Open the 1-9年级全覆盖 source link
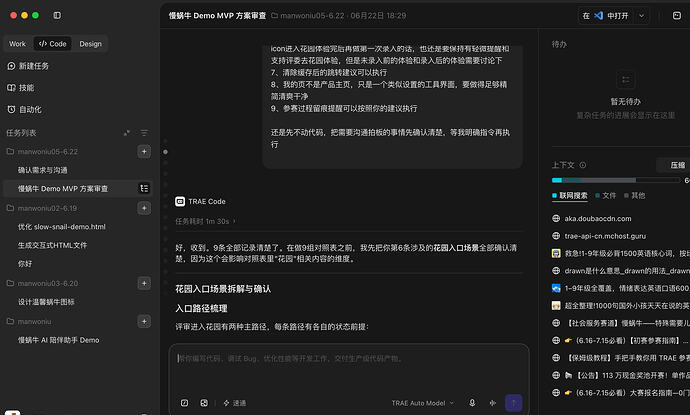The width and height of the screenshot is (690, 415). tap(621, 288)
